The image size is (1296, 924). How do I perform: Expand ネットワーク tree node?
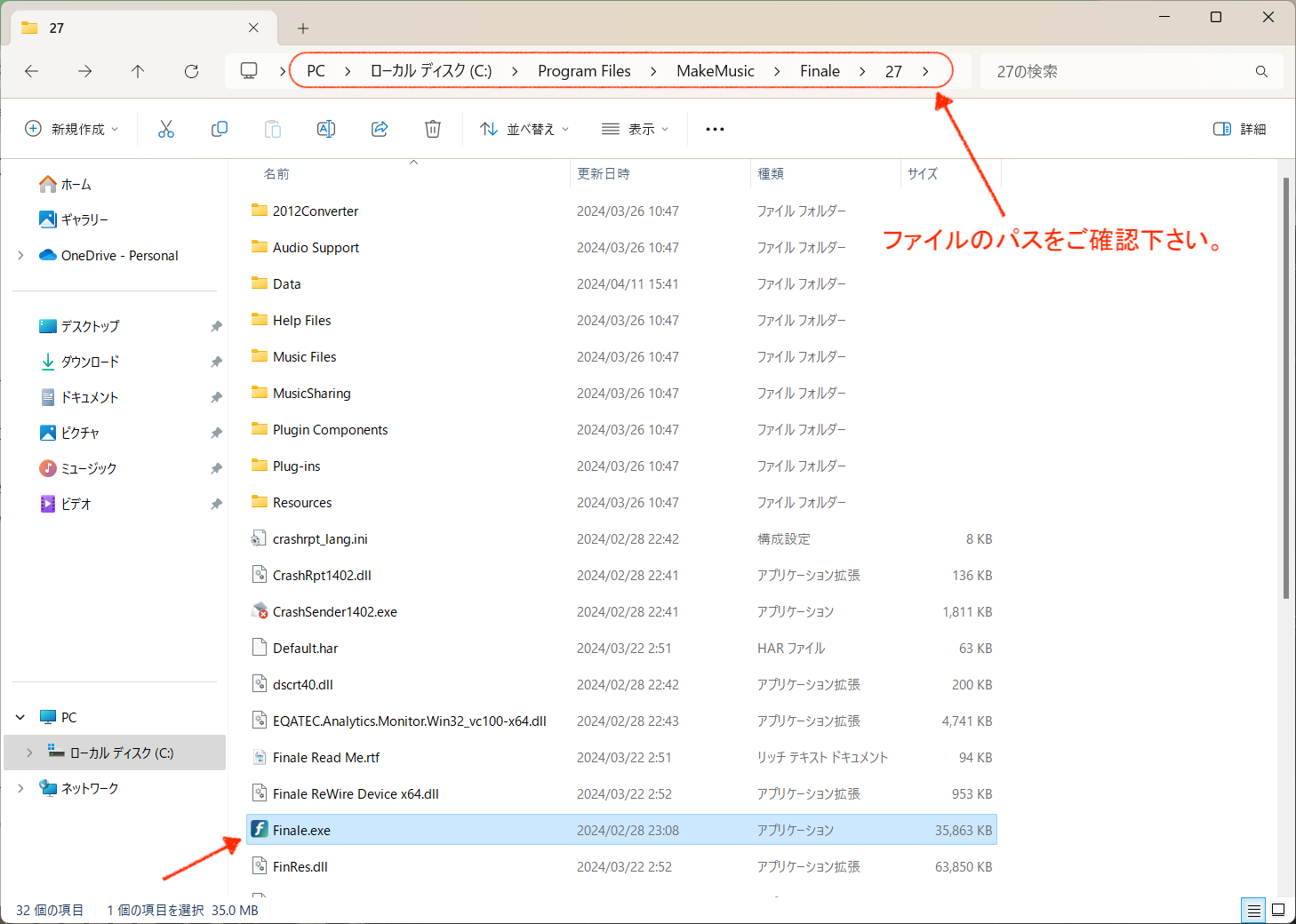tap(20, 788)
